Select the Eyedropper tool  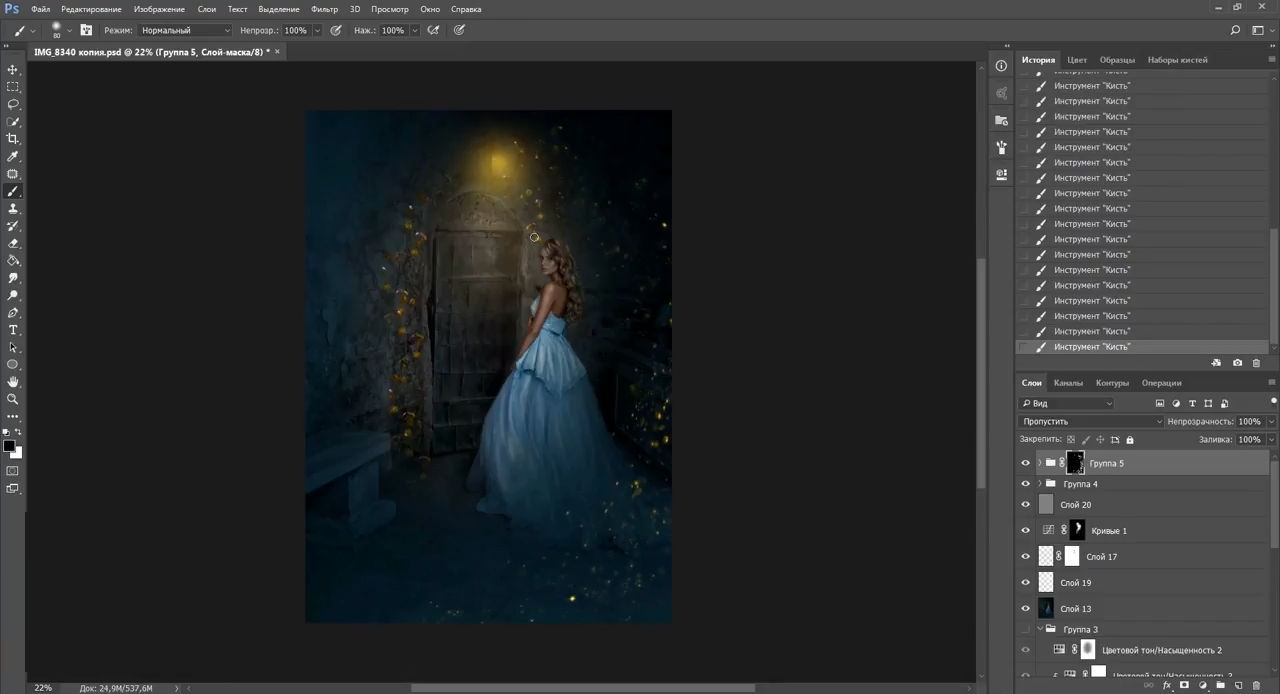[x=13, y=157]
